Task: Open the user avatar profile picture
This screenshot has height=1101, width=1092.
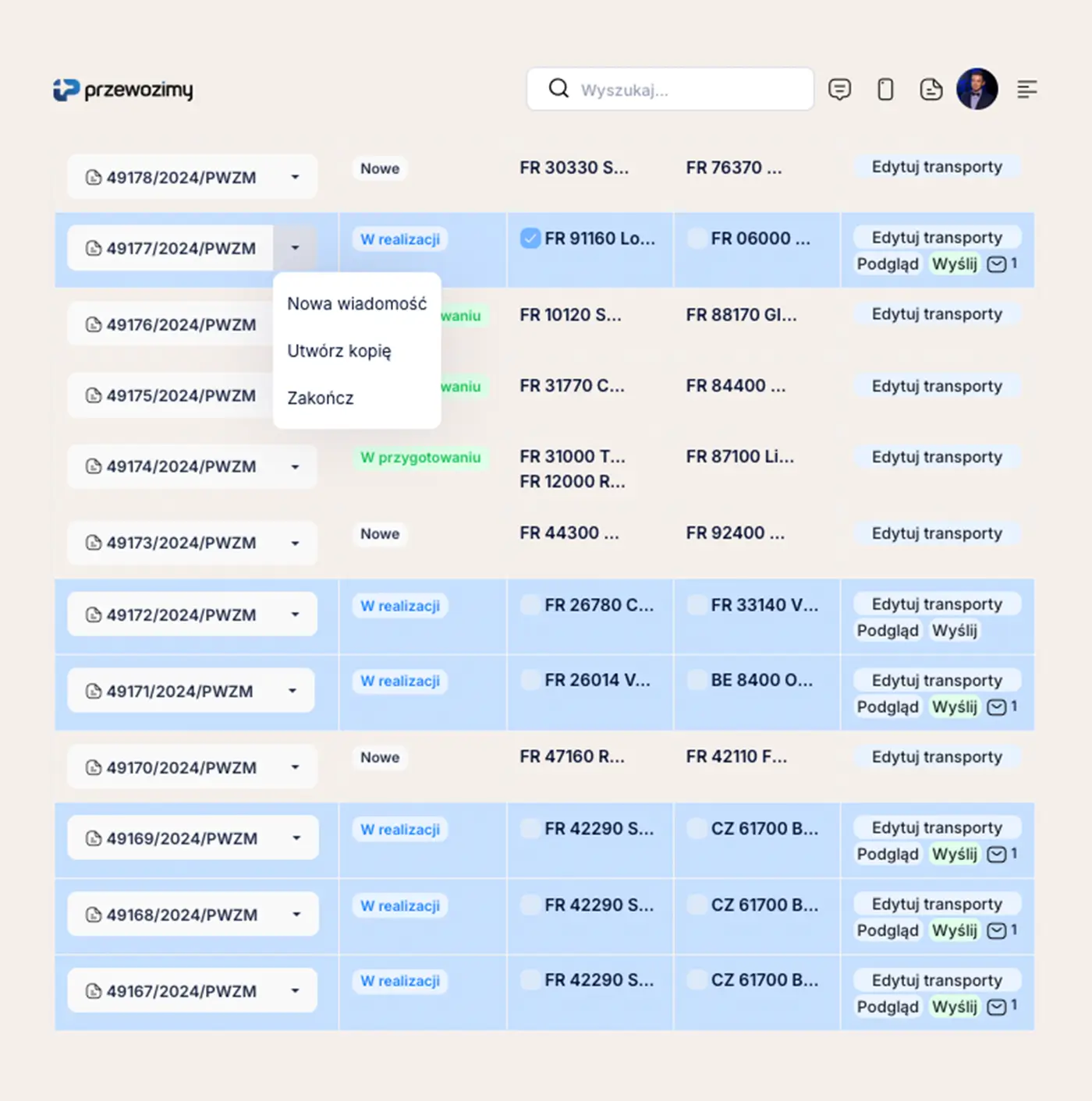Action: (977, 89)
